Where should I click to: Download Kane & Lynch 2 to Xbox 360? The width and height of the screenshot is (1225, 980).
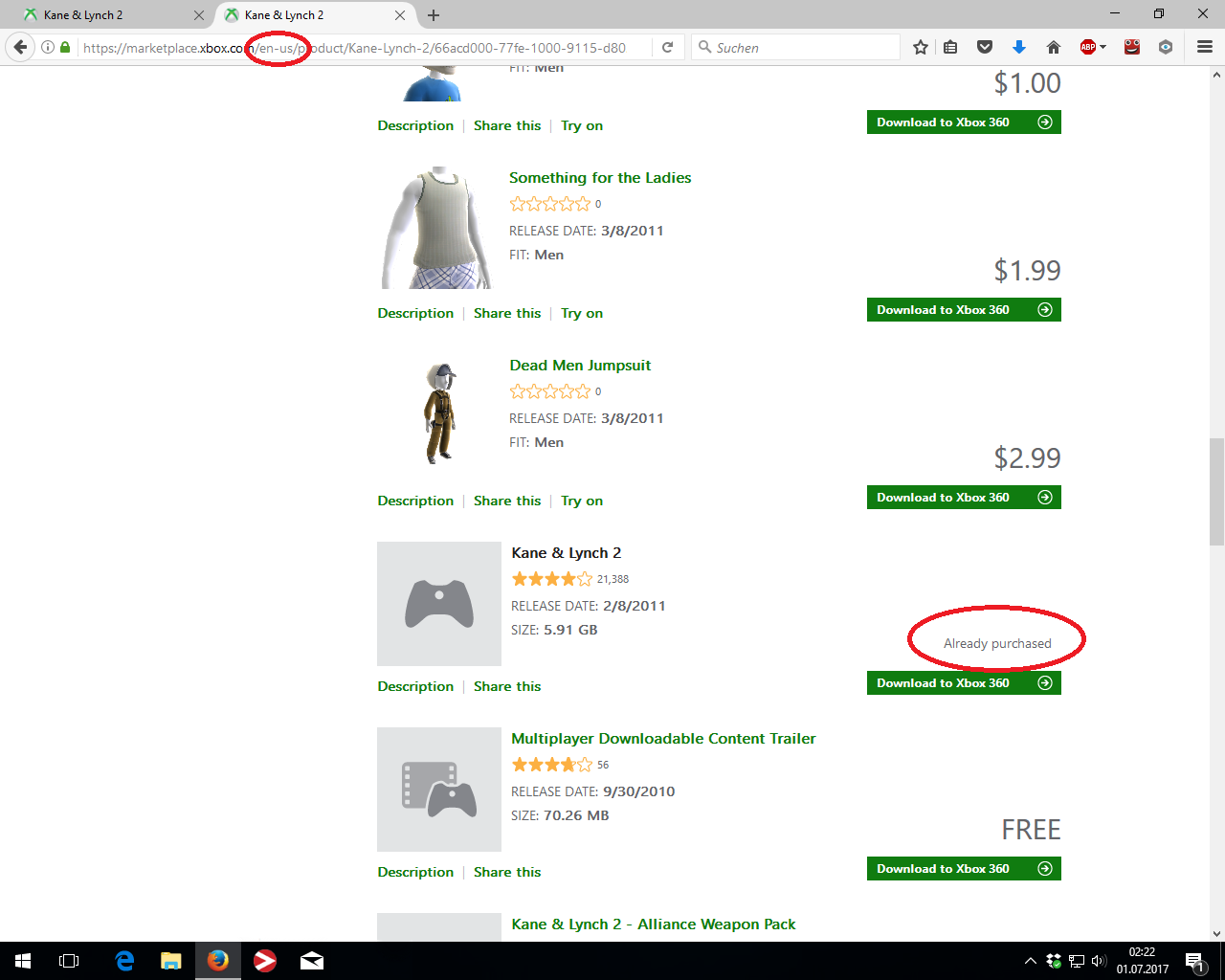tap(964, 683)
